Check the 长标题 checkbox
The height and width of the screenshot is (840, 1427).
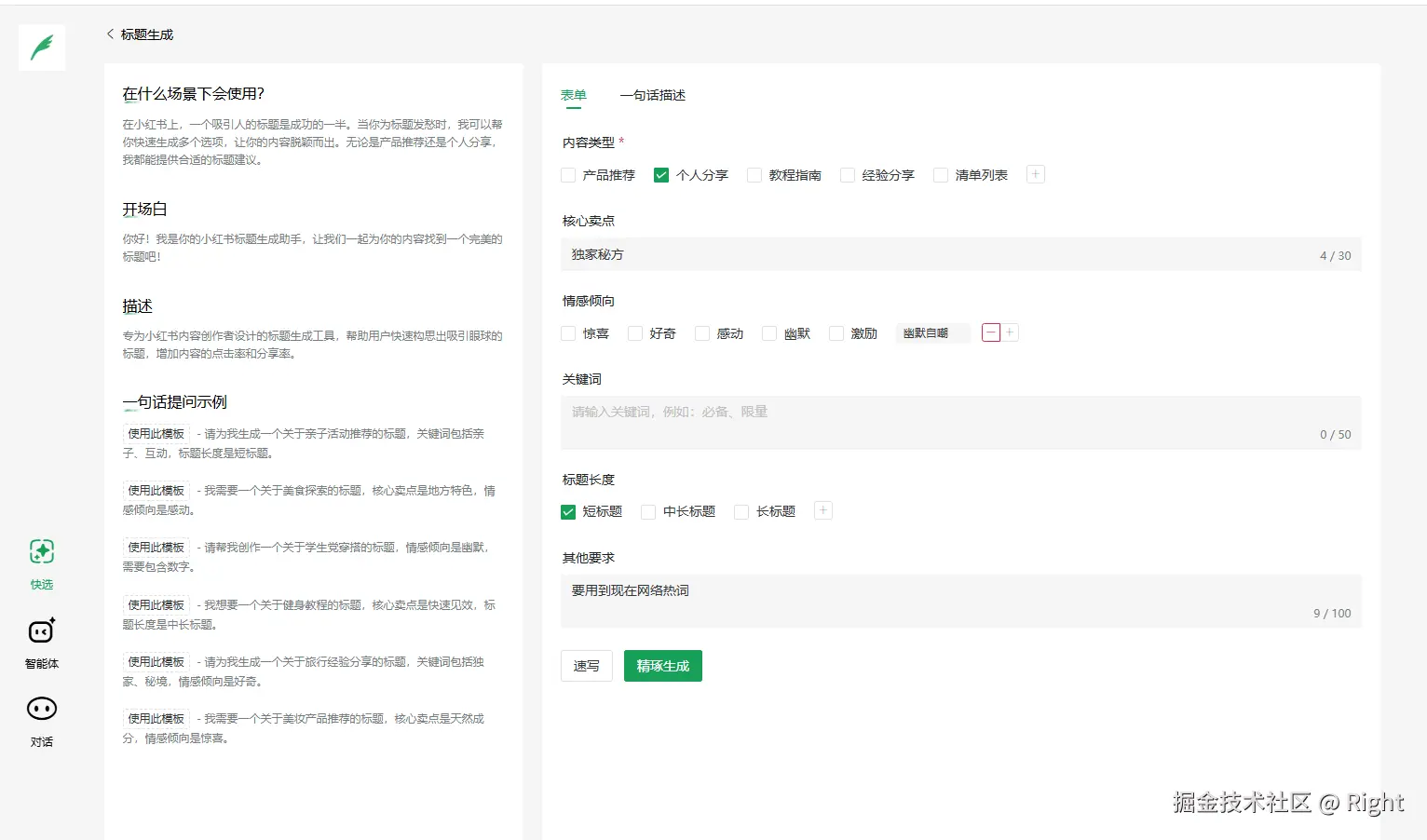click(x=741, y=511)
